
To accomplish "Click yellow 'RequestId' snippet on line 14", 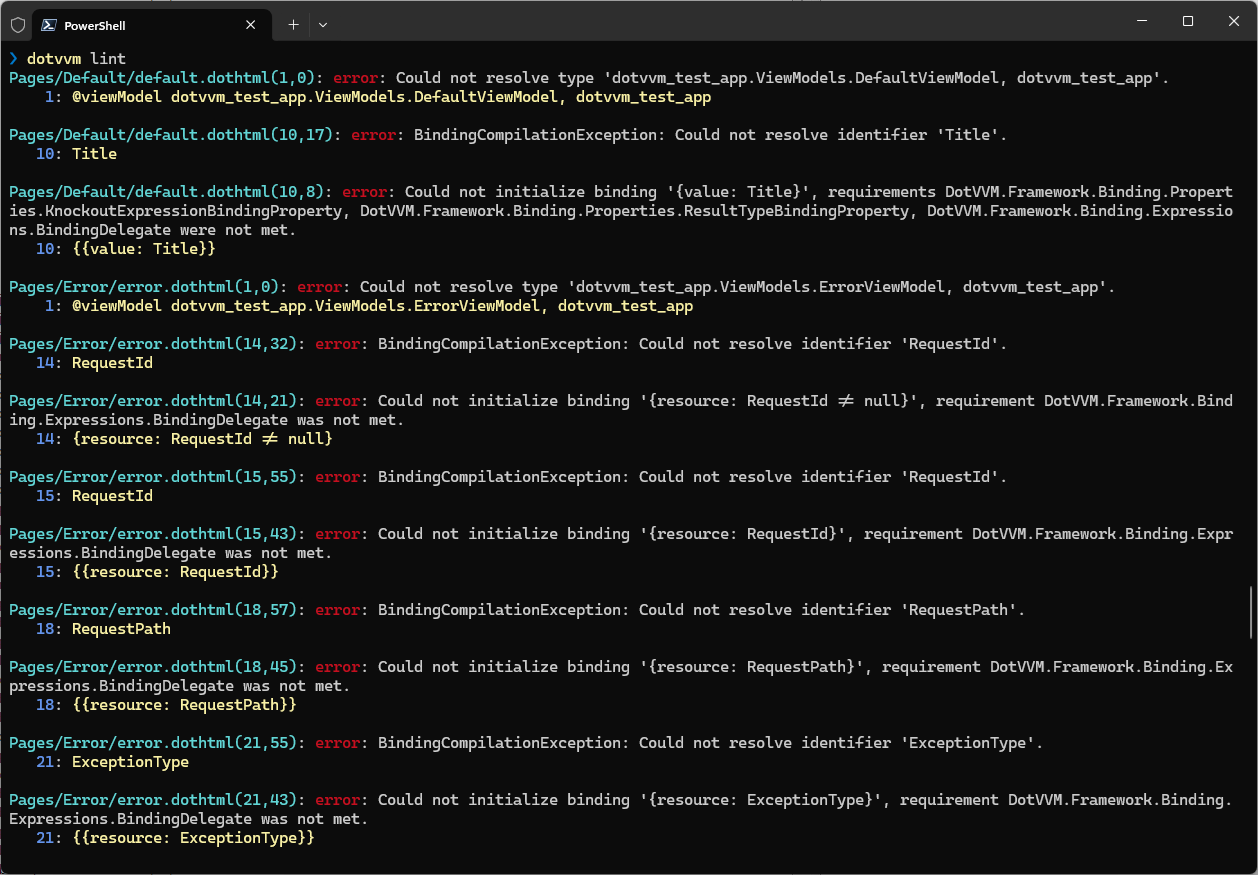I will pos(112,363).
